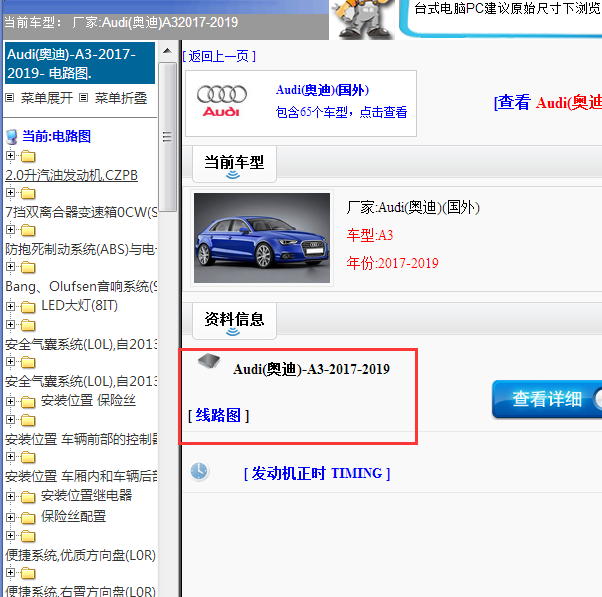Select the 当前车型 tab
This screenshot has height=597, width=602.
tap(234, 164)
